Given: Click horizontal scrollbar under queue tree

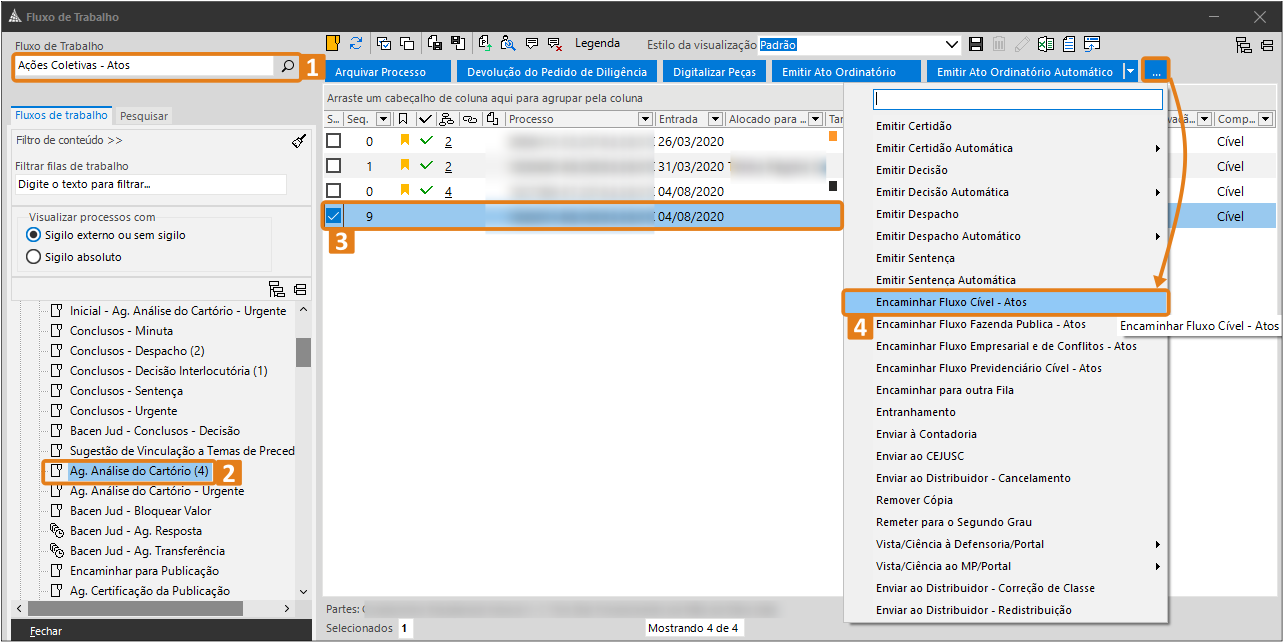Looking at the screenshot, I should click(136, 608).
